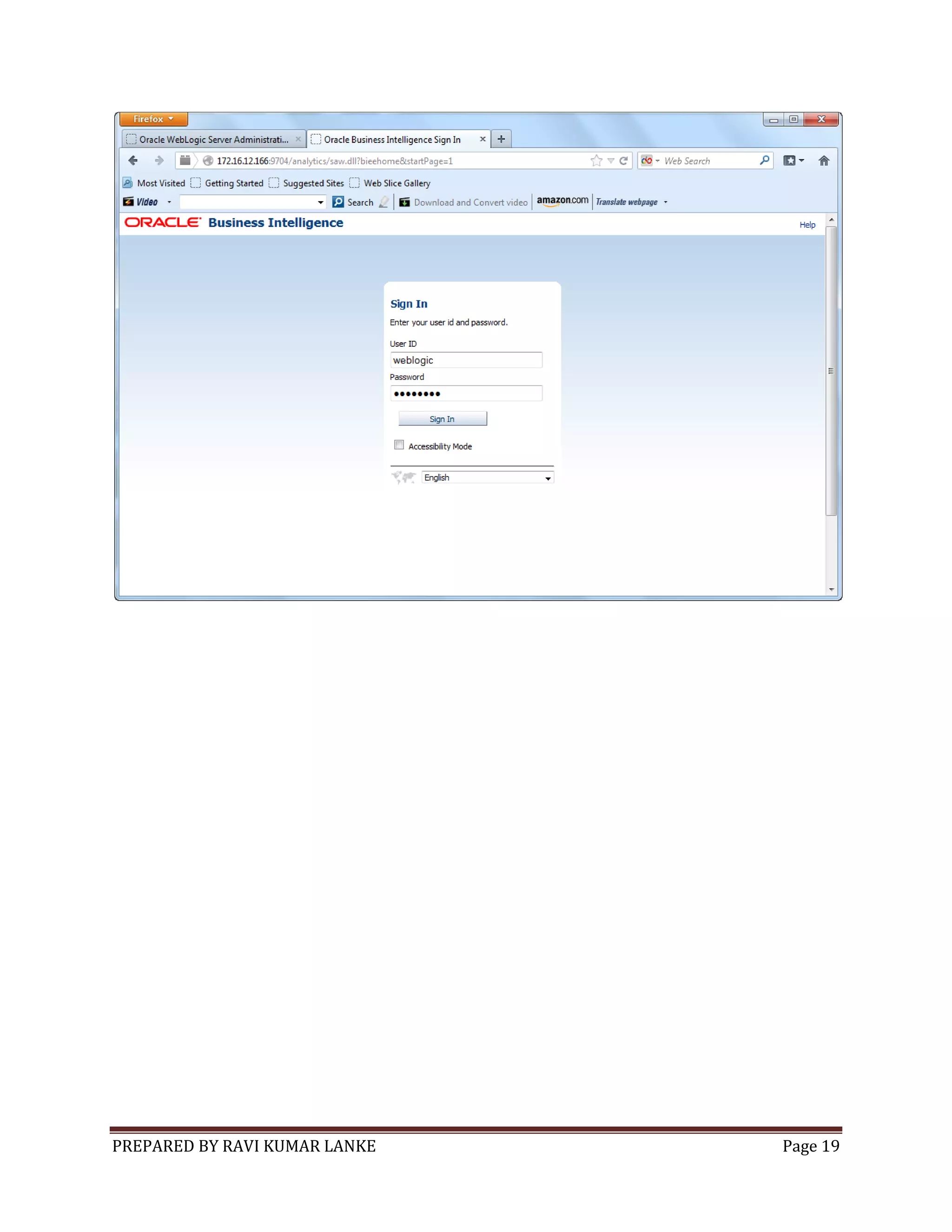Viewport: 952px width, 1232px height.
Task: Reload the page with the refresh icon
Action: pos(623,161)
